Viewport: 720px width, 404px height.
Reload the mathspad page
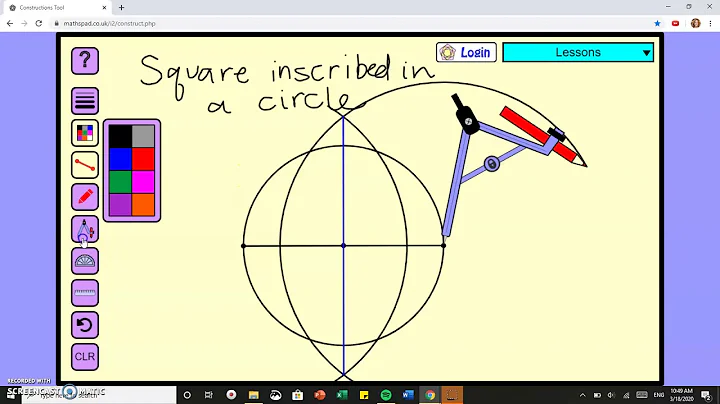39,23
